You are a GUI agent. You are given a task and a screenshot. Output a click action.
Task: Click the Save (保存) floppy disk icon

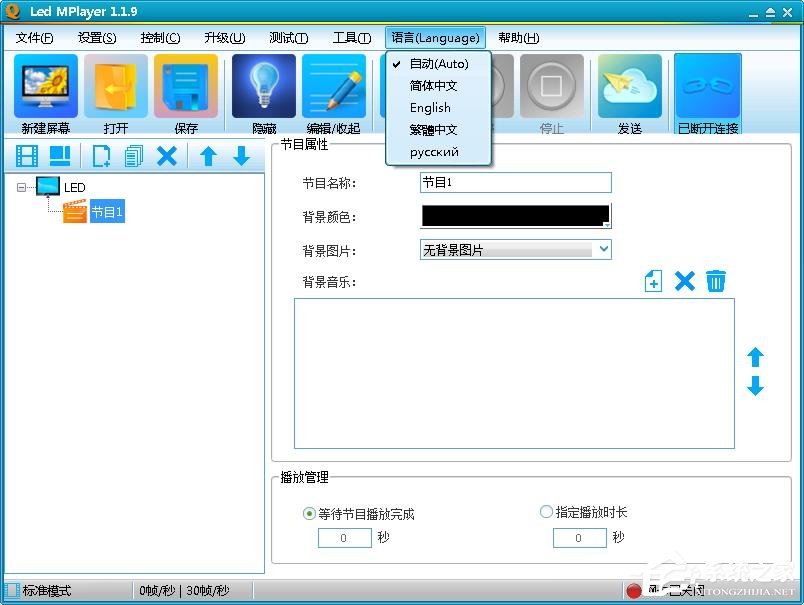(186, 86)
